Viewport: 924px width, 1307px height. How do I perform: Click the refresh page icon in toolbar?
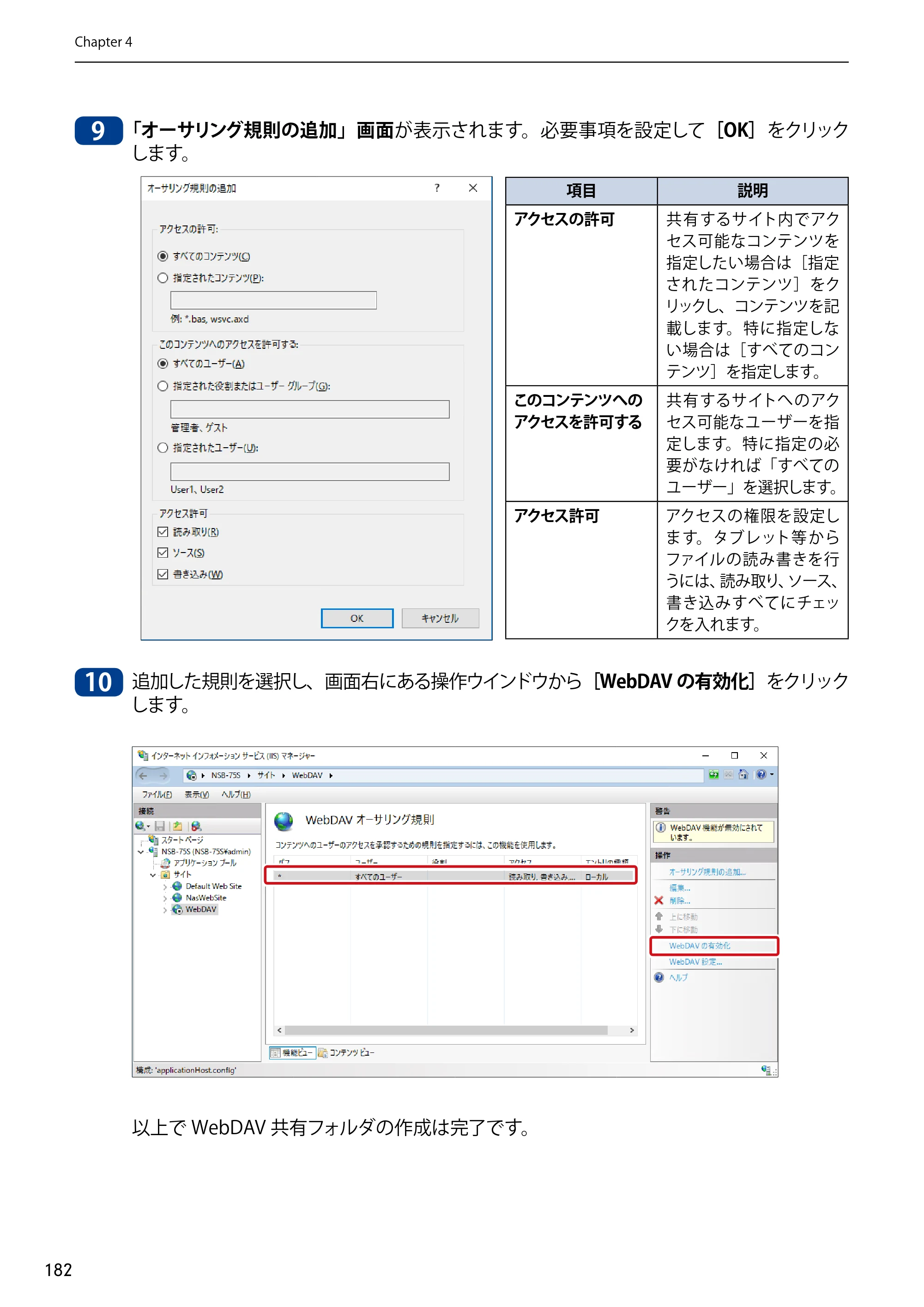pyautogui.click(x=713, y=775)
